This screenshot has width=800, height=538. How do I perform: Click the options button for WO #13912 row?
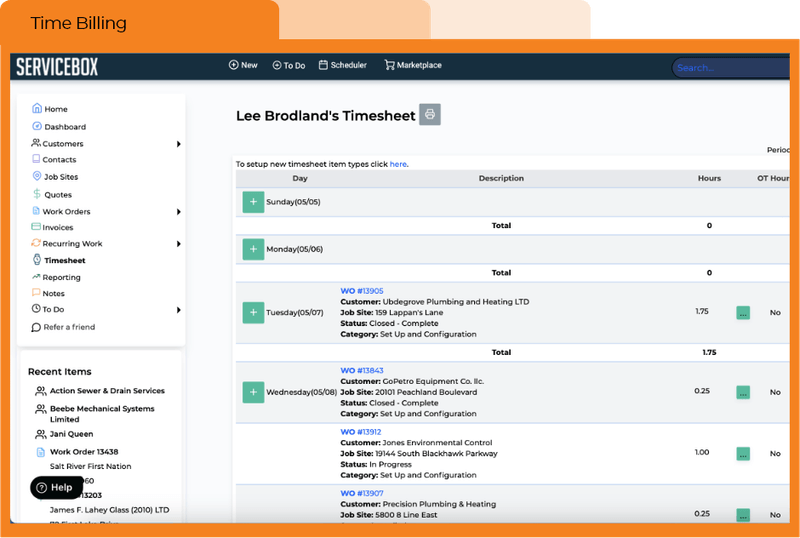(743, 454)
